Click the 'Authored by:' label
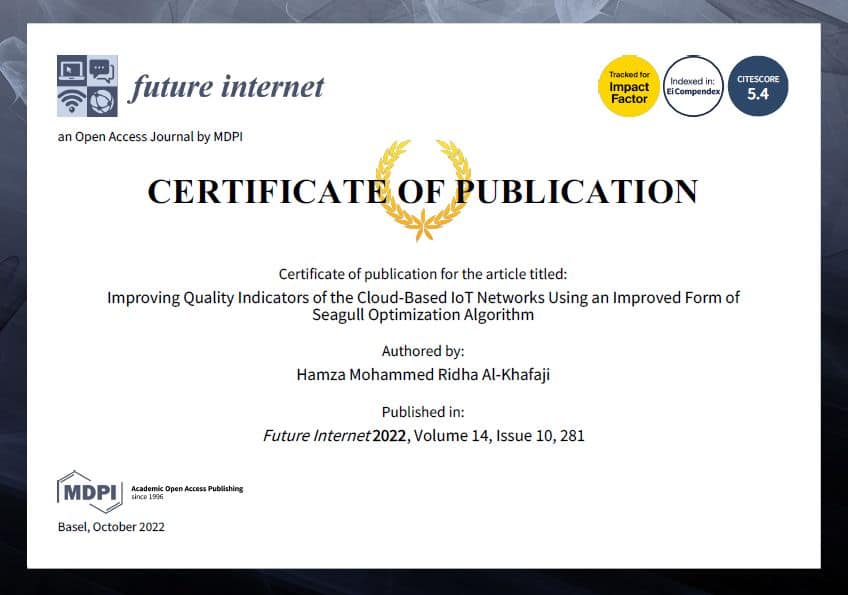This screenshot has width=848, height=595. [423, 351]
